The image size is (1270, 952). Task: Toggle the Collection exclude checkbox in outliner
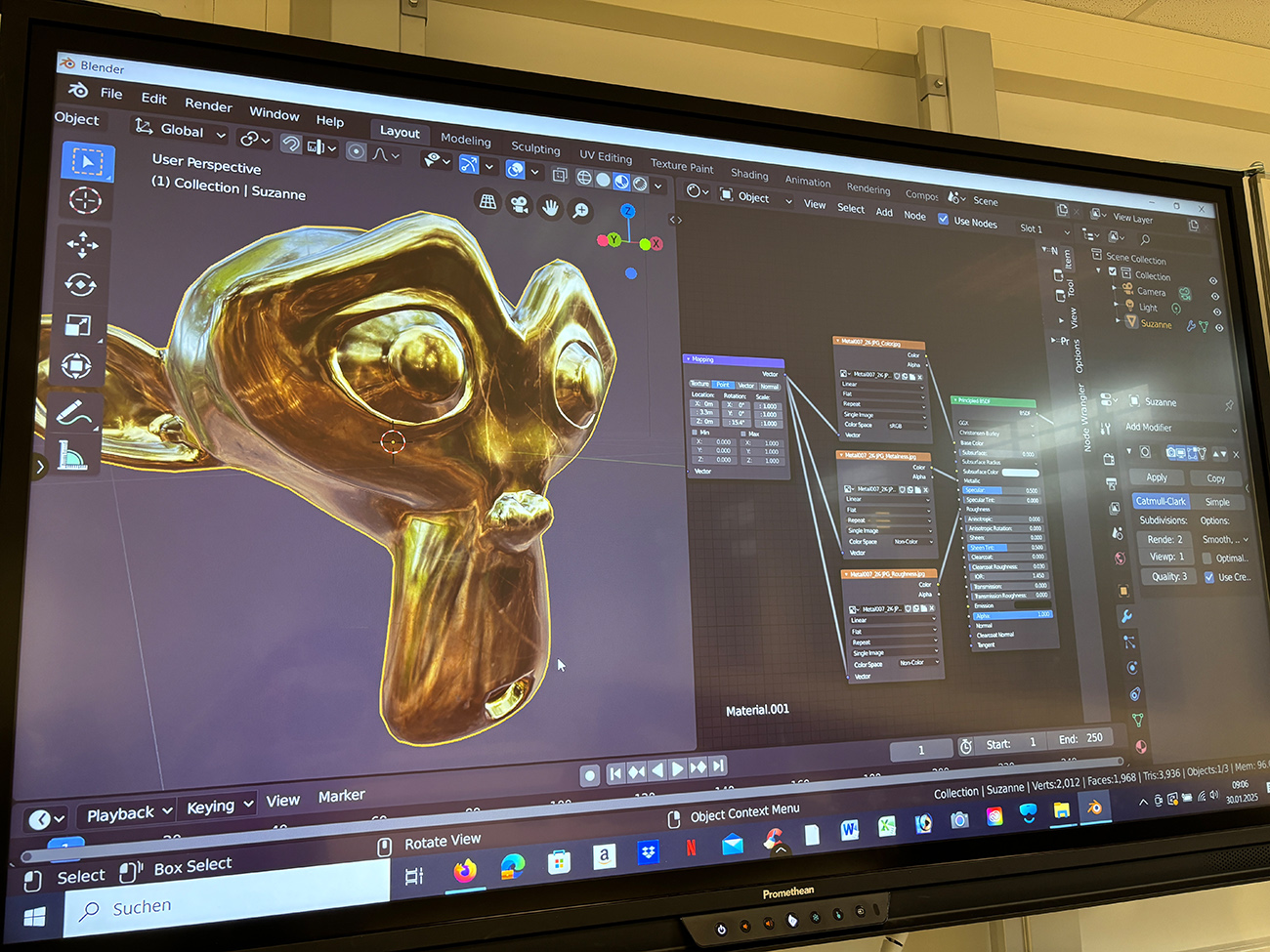[x=1112, y=271]
